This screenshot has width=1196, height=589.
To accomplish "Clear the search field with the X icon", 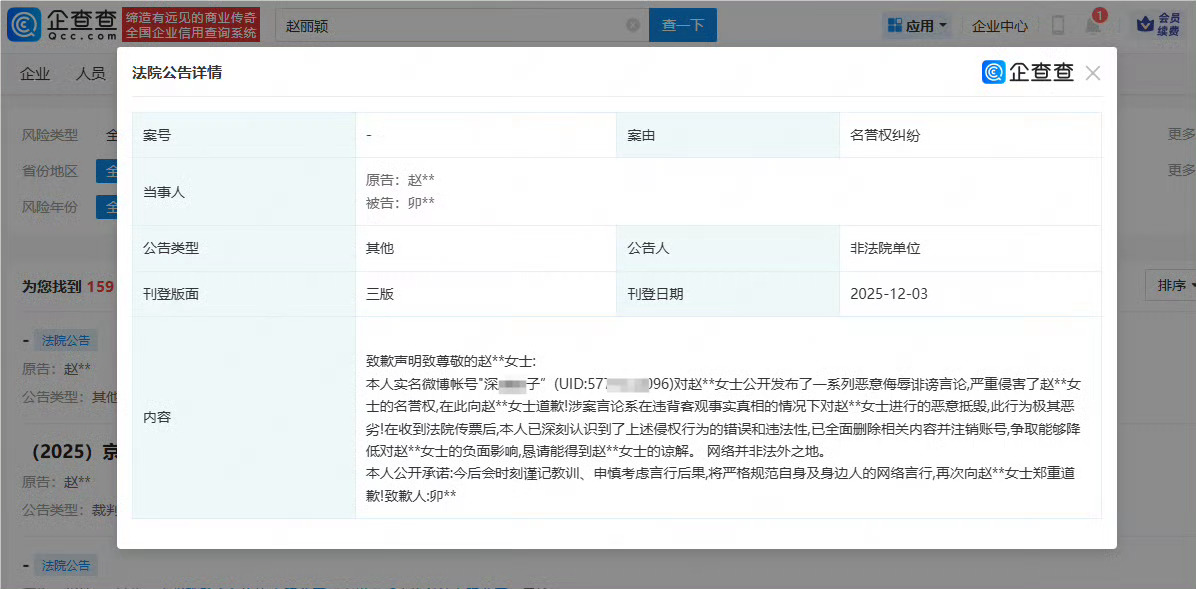I will pos(632,25).
